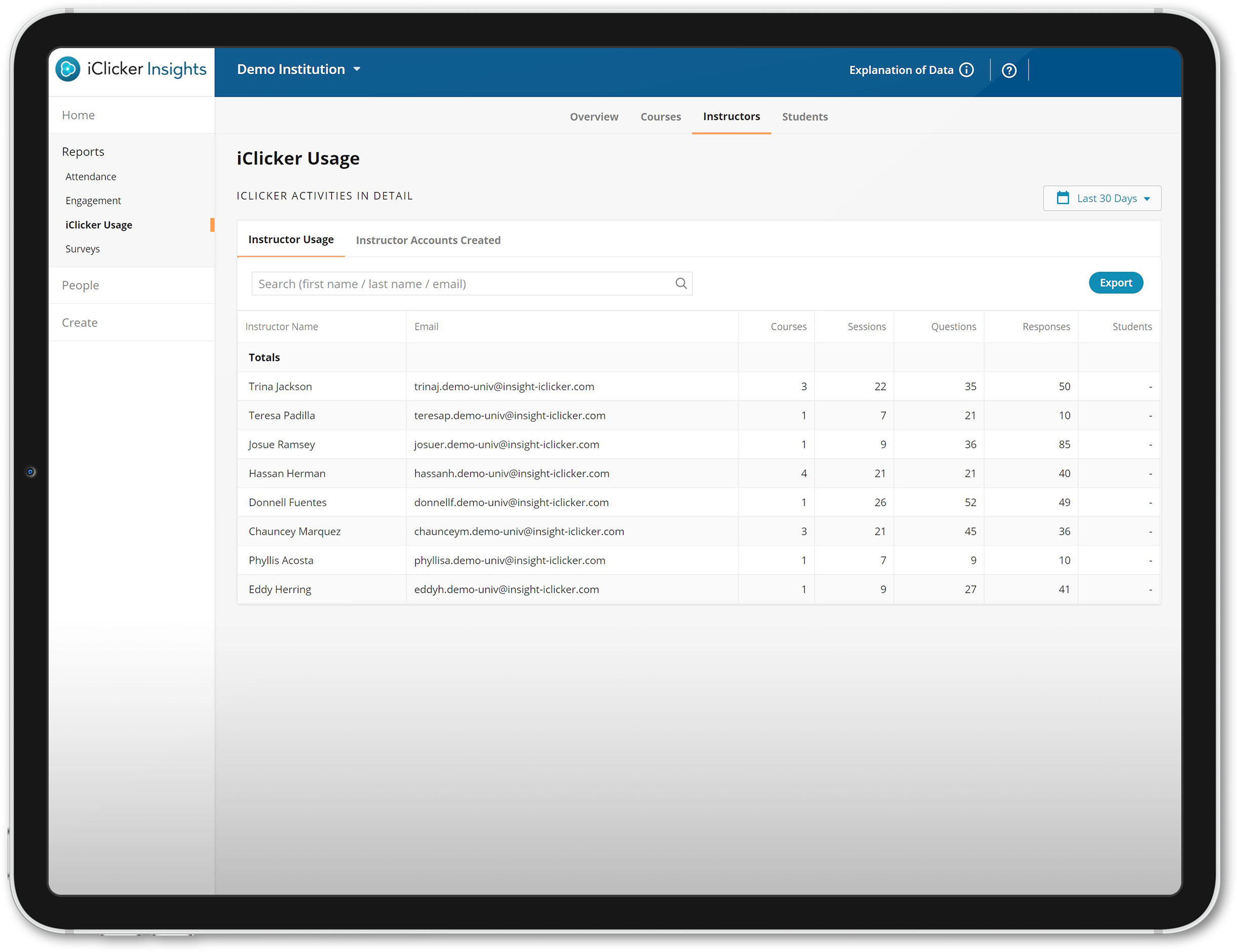The image size is (1237, 952).
Task: Click email hassanh.demo-univ@insight-iclicker.com
Action: pyautogui.click(x=511, y=473)
